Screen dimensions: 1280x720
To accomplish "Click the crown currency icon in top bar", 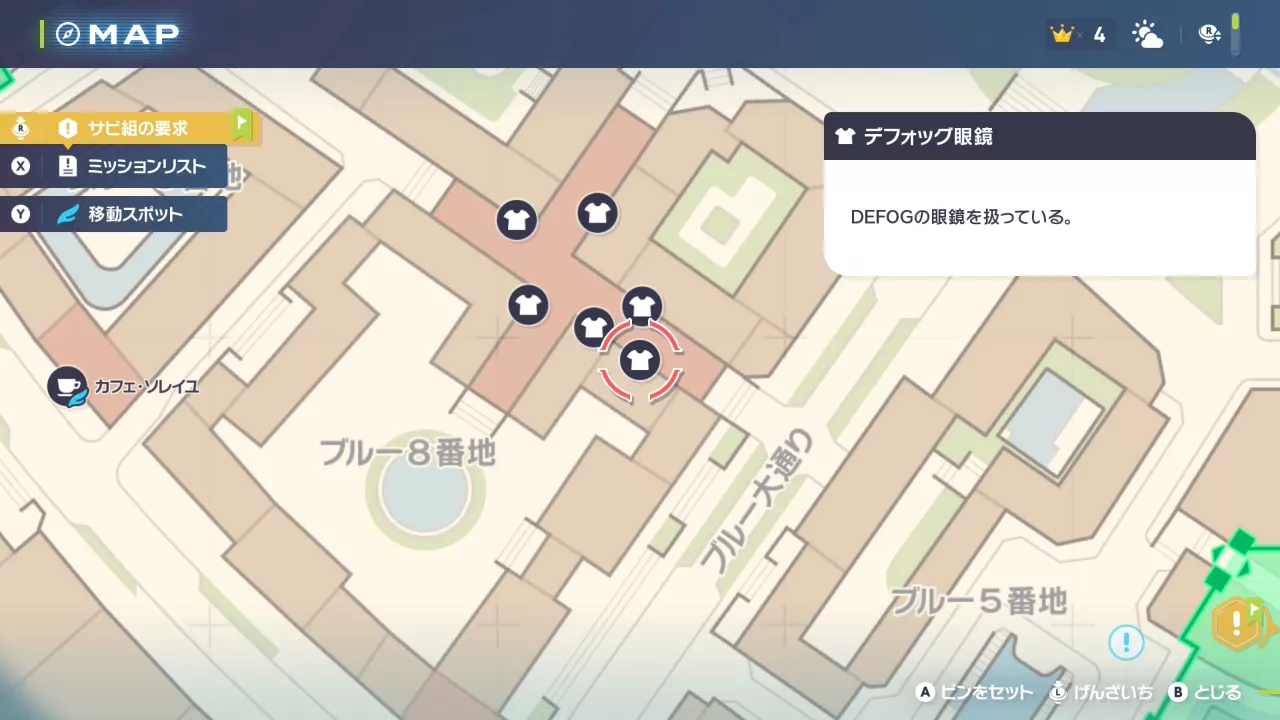I will click(x=1060, y=33).
